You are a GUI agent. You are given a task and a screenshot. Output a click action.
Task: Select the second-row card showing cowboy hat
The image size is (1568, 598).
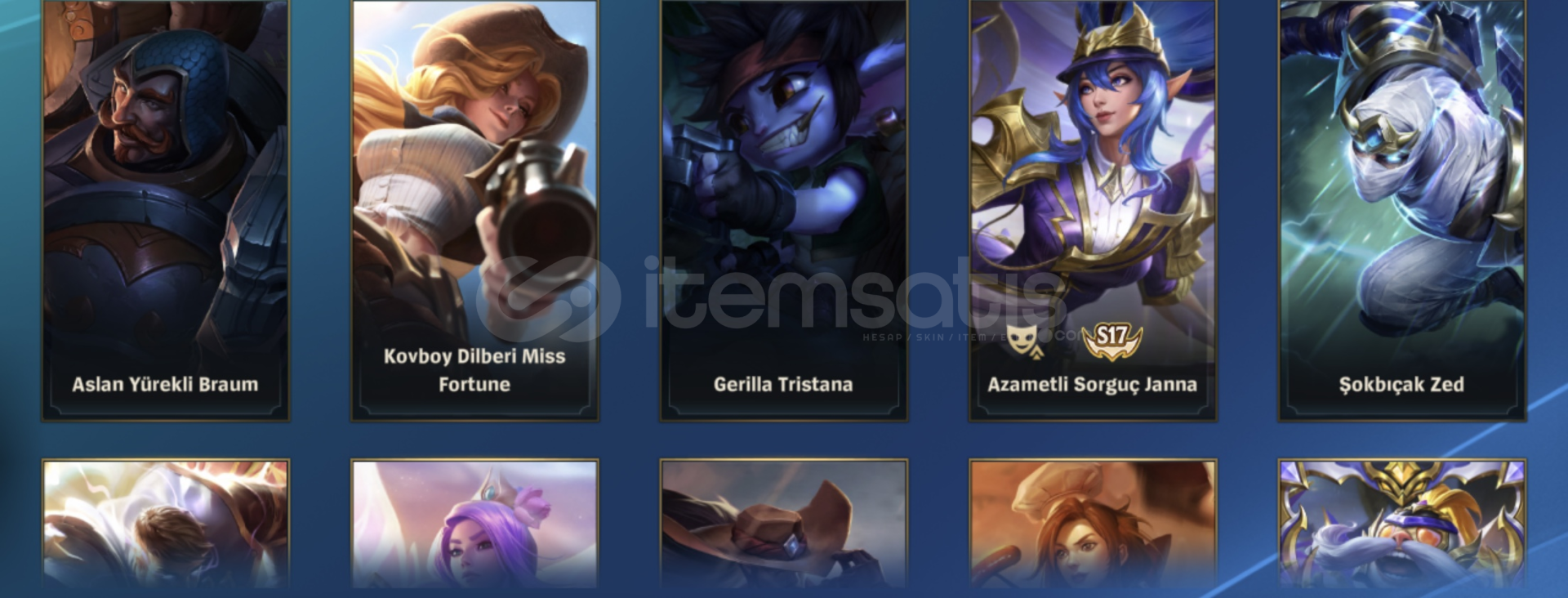784,524
